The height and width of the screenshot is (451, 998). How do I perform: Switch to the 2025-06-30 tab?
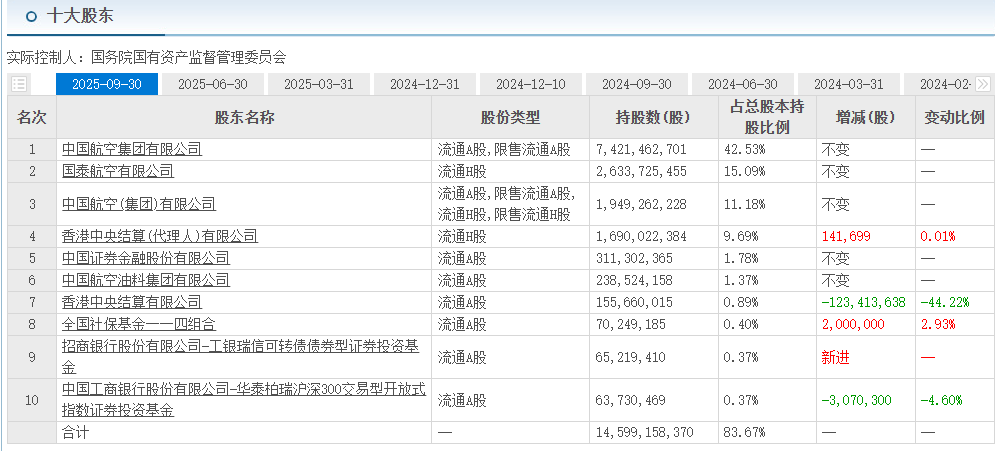tap(213, 84)
